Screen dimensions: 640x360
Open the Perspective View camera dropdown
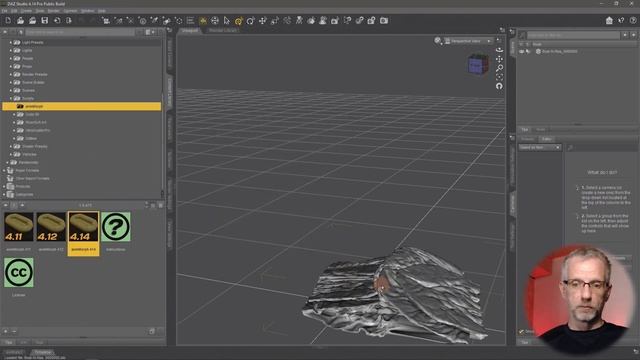[x=468, y=41]
